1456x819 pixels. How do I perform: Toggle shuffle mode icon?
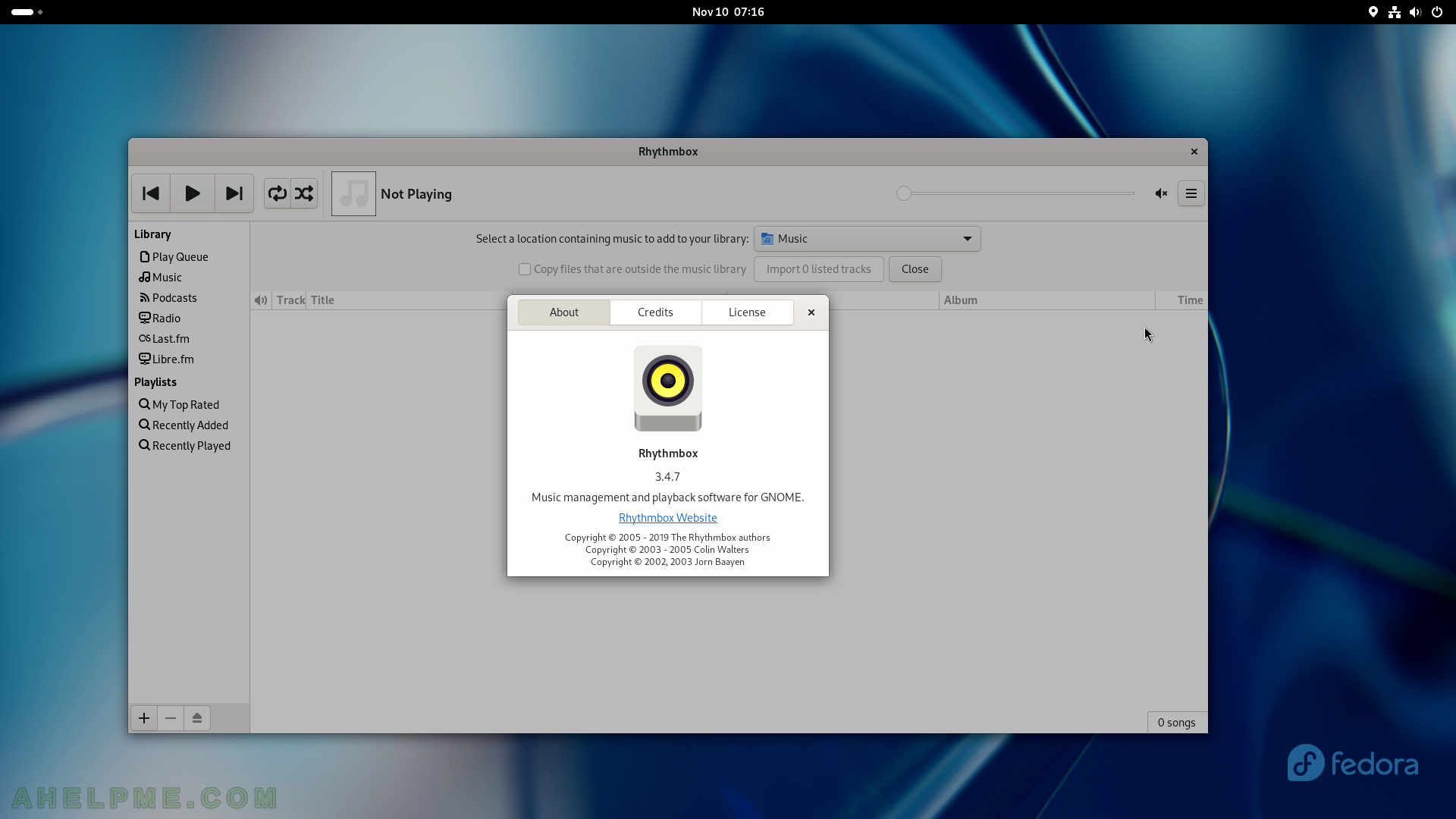click(x=304, y=193)
